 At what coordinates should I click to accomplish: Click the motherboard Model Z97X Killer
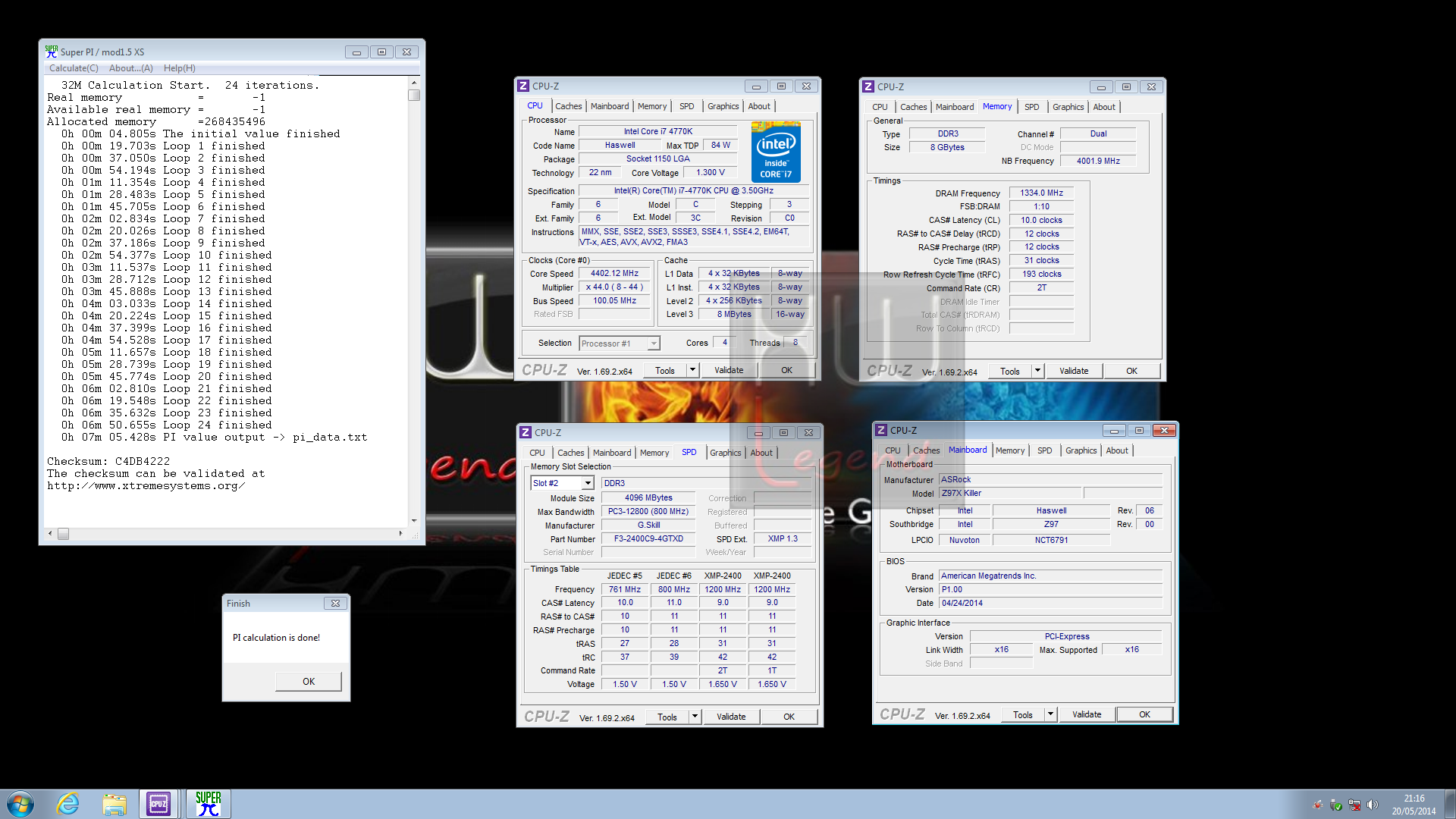click(x=1011, y=493)
